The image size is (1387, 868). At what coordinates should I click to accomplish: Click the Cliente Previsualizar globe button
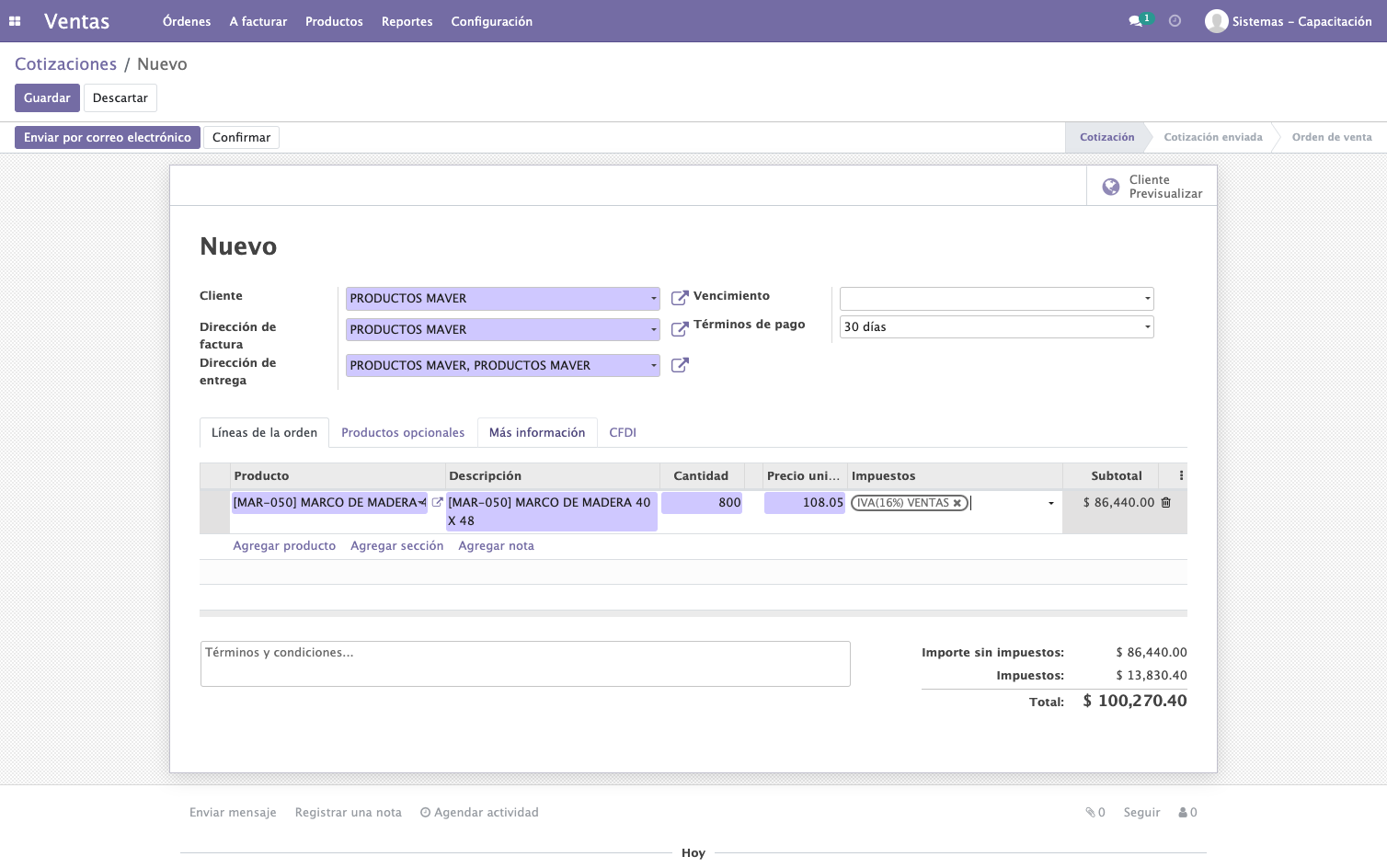point(1152,187)
